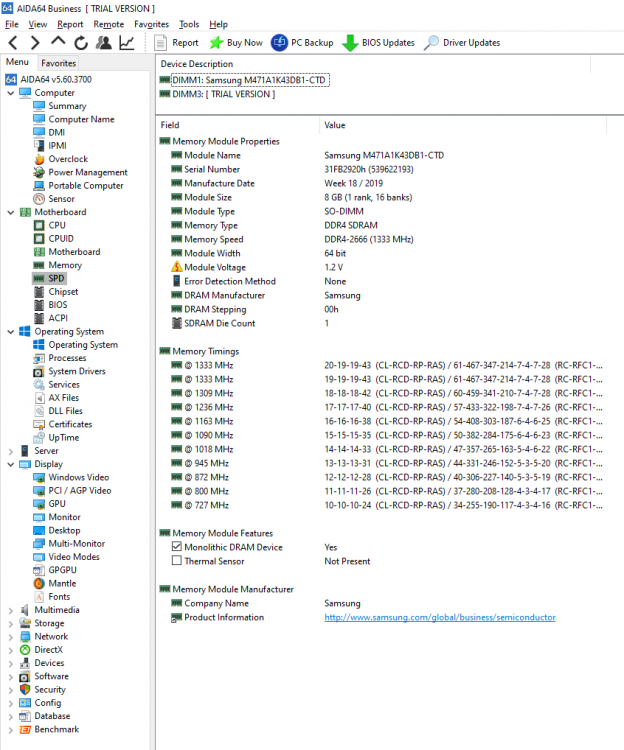Click the Refresh toolbar icon
Image resolution: width=624 pixels, height=750 pixels.
[81, 43]
